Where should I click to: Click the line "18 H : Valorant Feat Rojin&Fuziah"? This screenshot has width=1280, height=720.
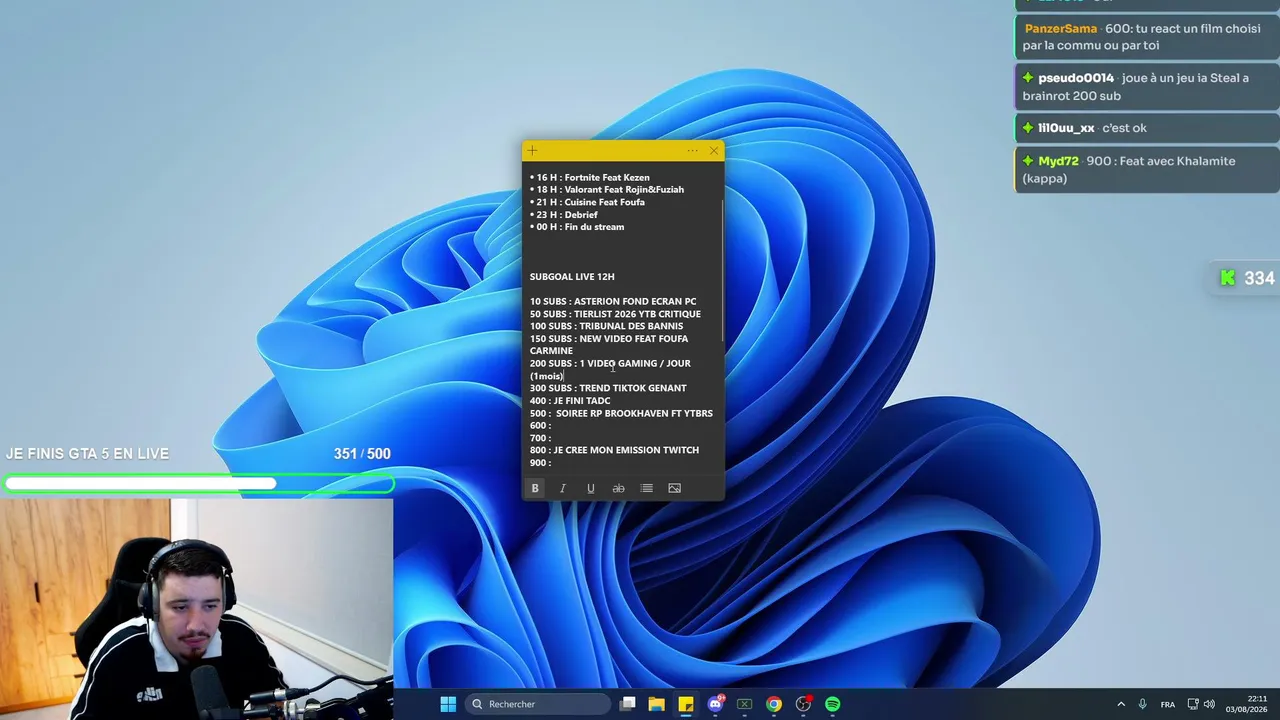pos(607,189)
